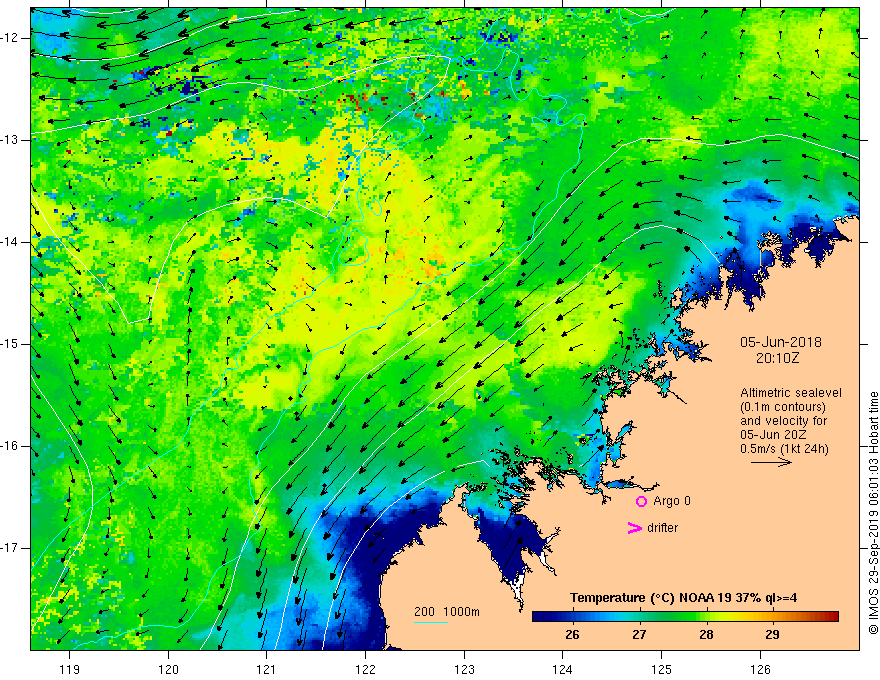Click the IMOS copyright timestamp text
This screenshot has height=680, width=880.
[x=873, y=513]
